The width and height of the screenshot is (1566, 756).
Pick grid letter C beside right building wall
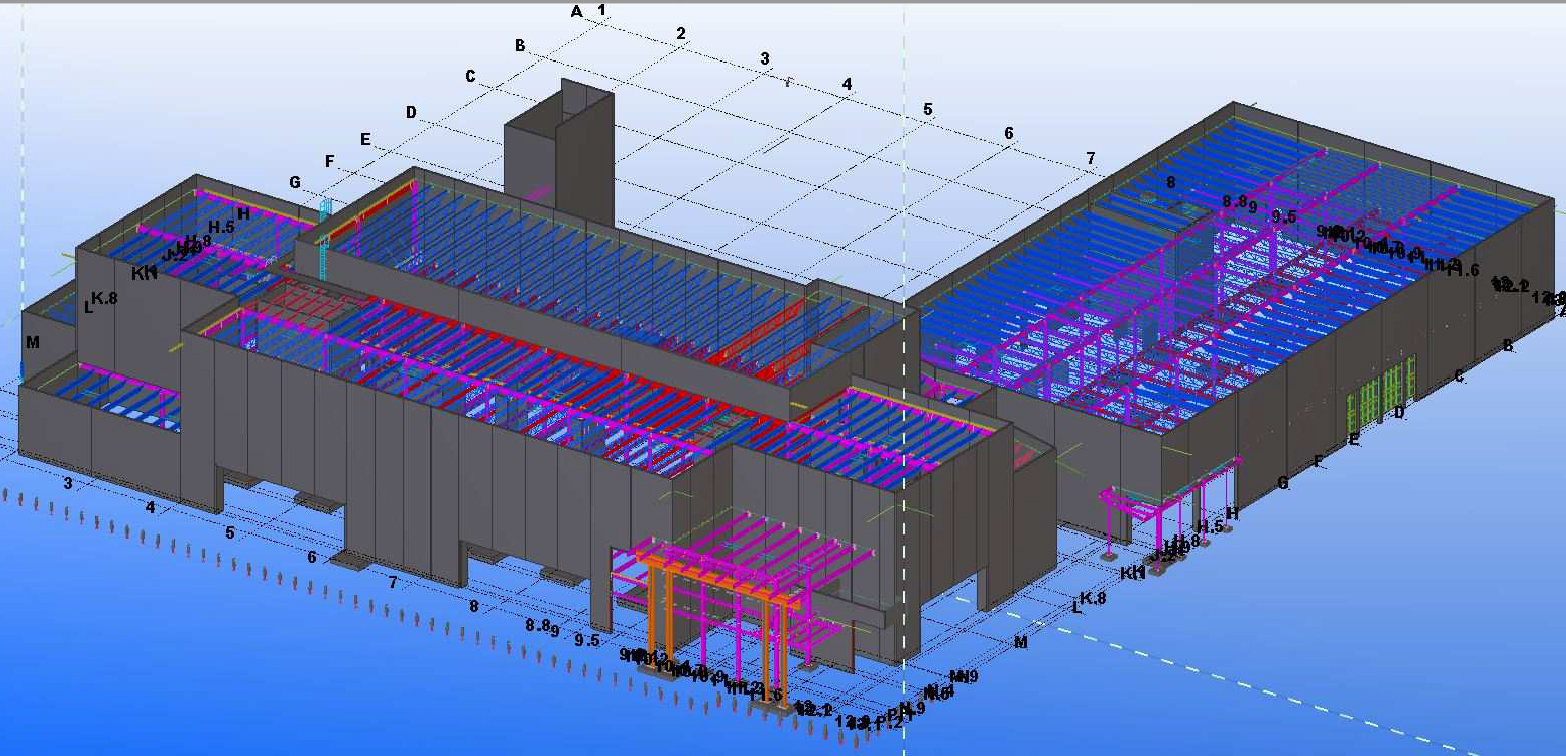[1460, 377]
